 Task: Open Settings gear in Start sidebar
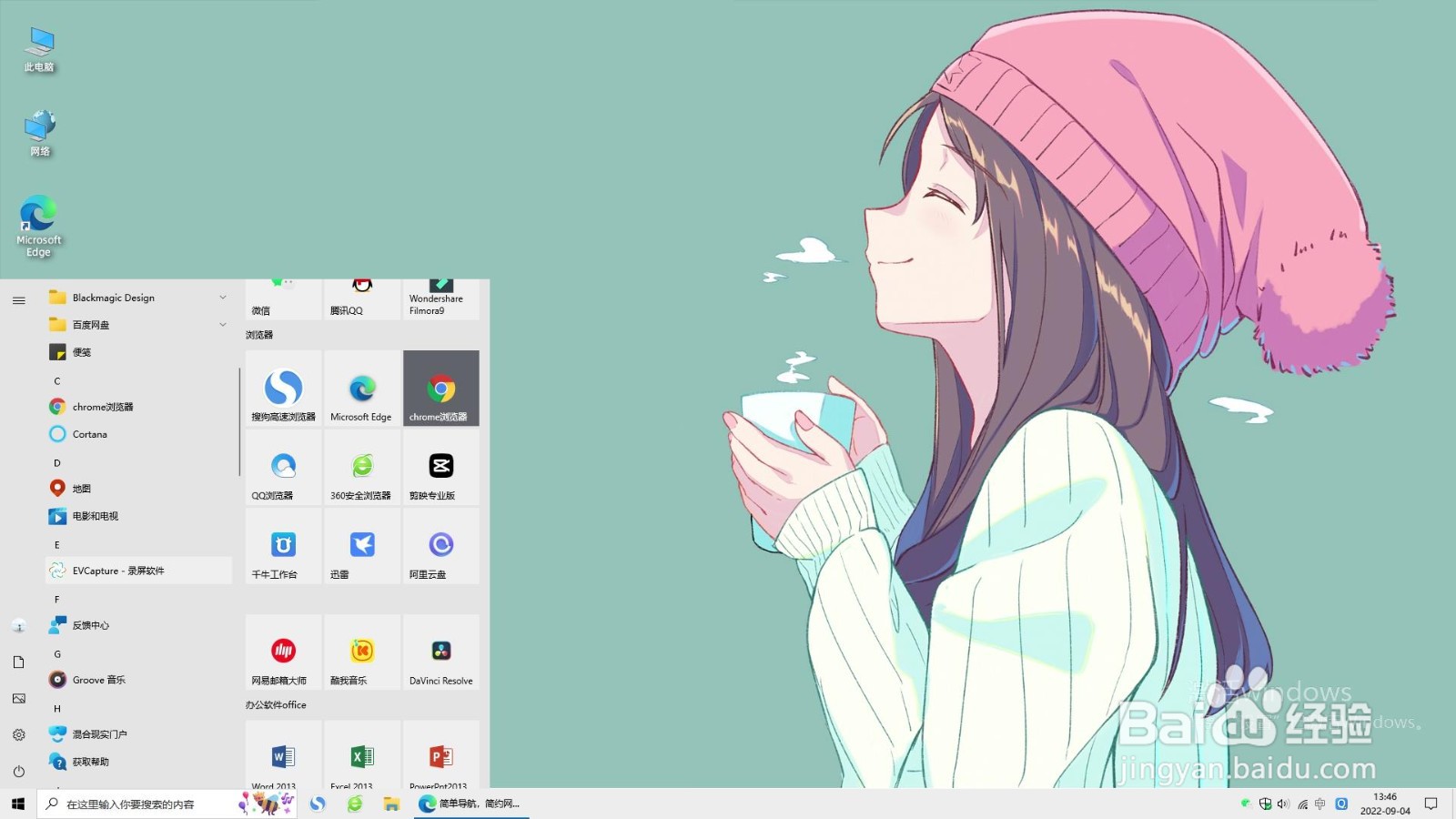coord(18,735)
